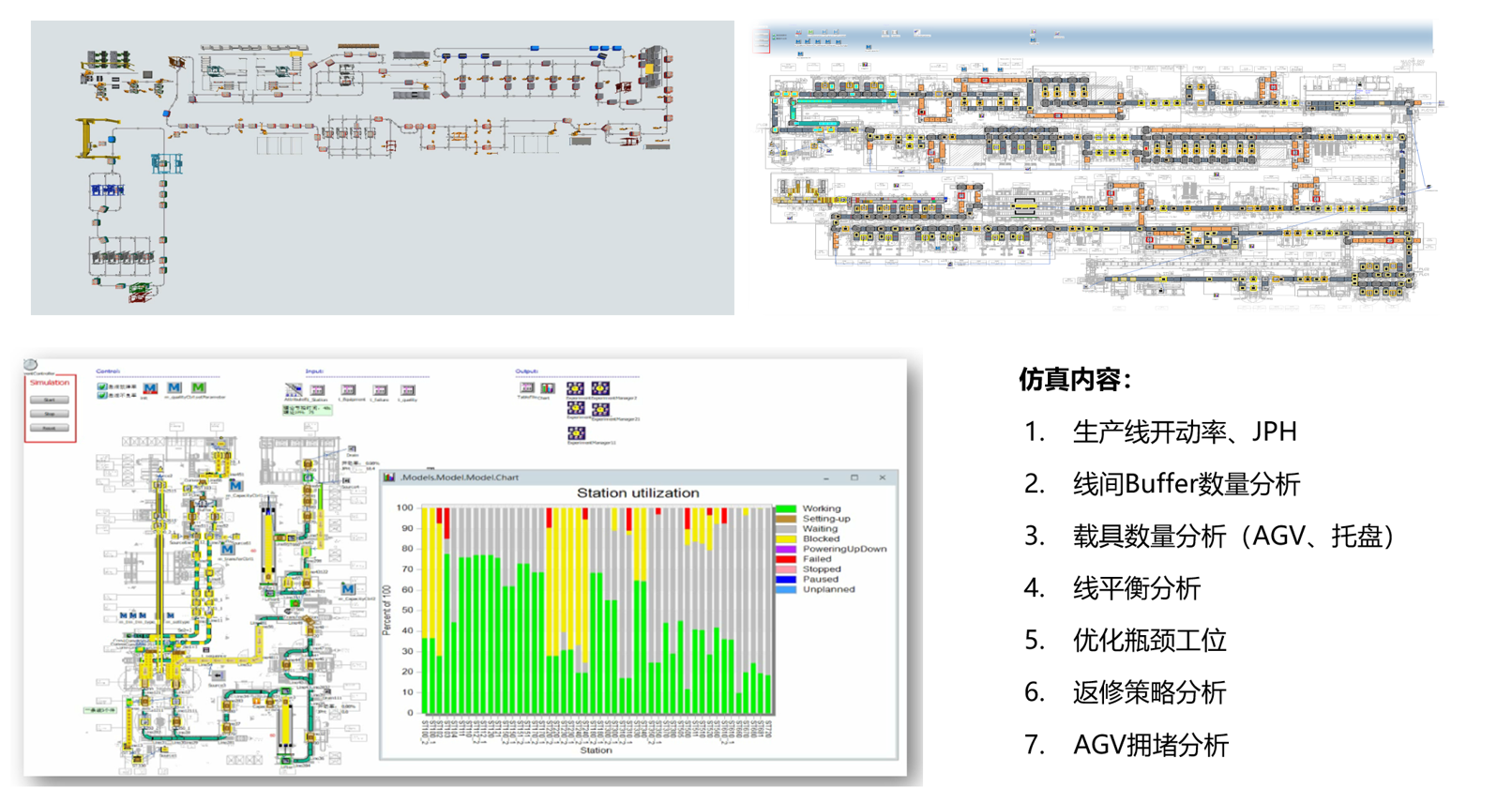Click the Working green legend swatch

coord(786,508)
